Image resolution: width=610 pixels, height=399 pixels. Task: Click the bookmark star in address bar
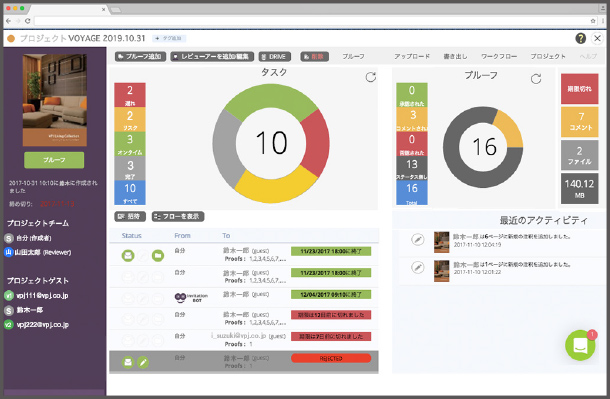pyautogui.click(x=593, y=21)
